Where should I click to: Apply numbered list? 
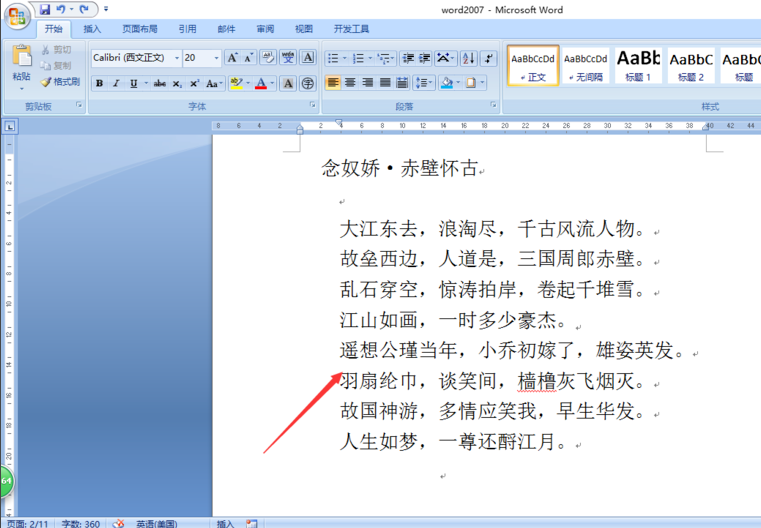click(358, 58)
